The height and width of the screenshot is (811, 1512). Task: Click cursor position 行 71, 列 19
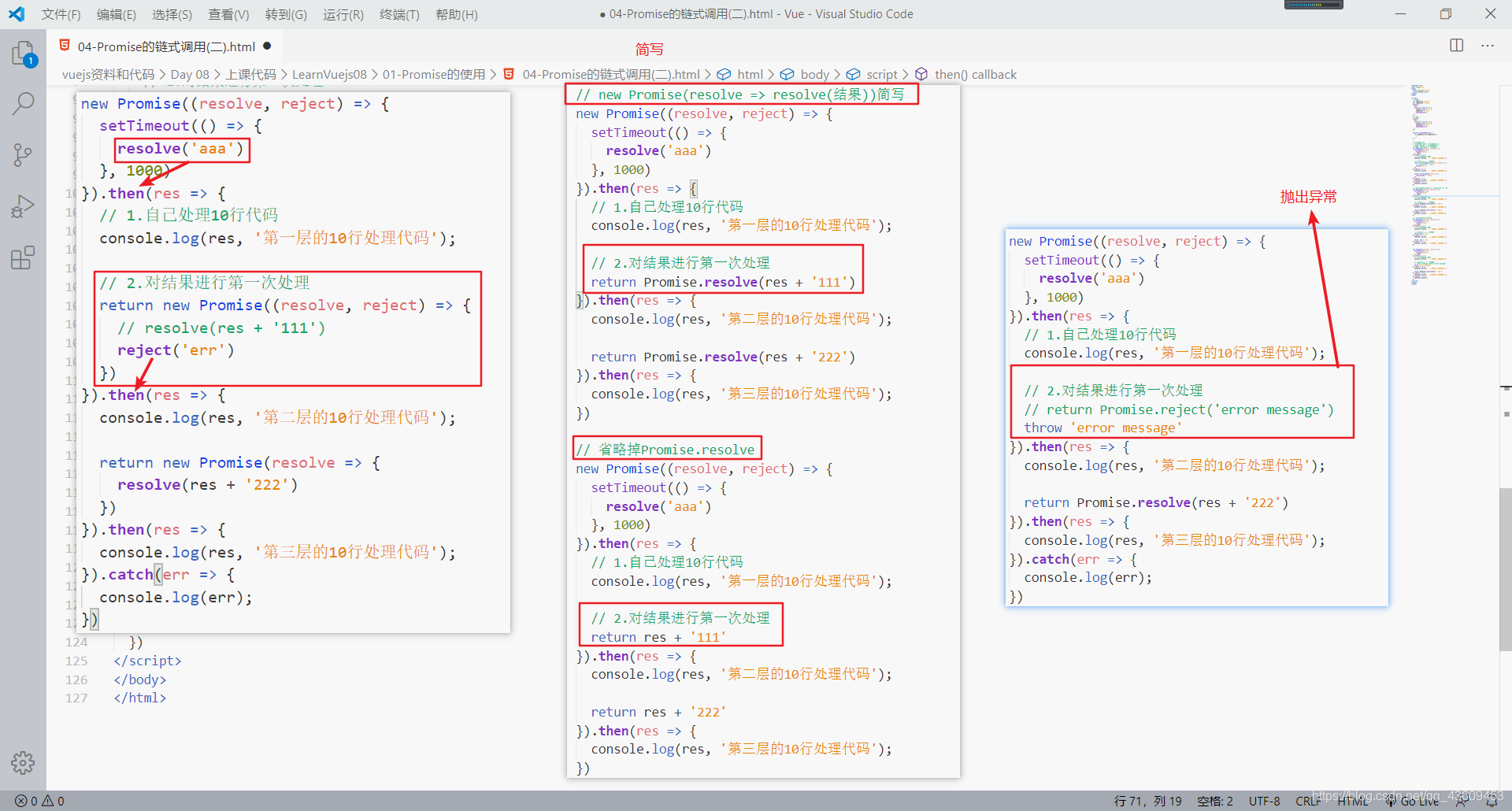[1147, 801]
